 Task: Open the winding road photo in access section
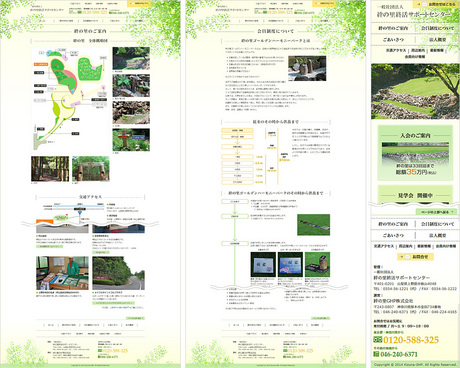click(x=119, y=273)
